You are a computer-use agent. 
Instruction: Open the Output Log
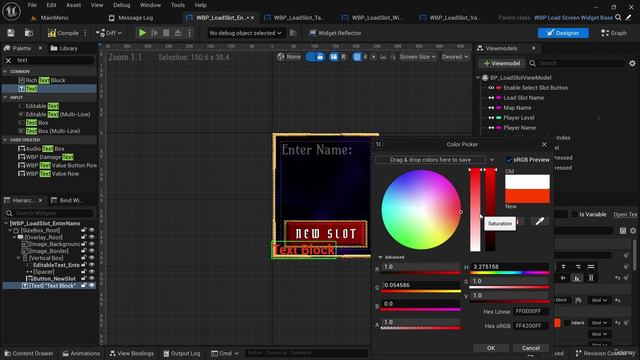tap(182, 353)
